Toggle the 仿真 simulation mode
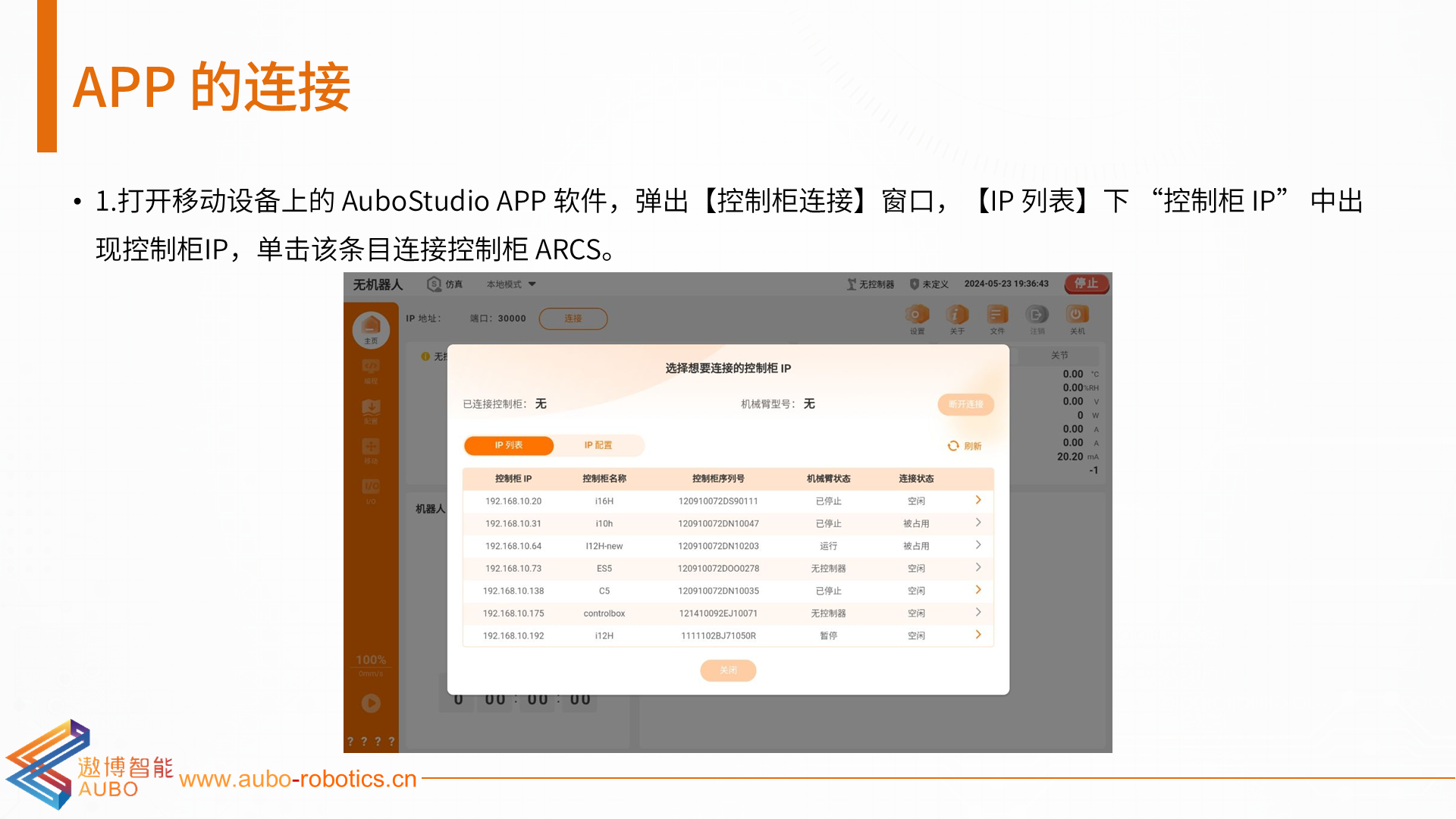The image size is (1456, 819). point(445,284)
